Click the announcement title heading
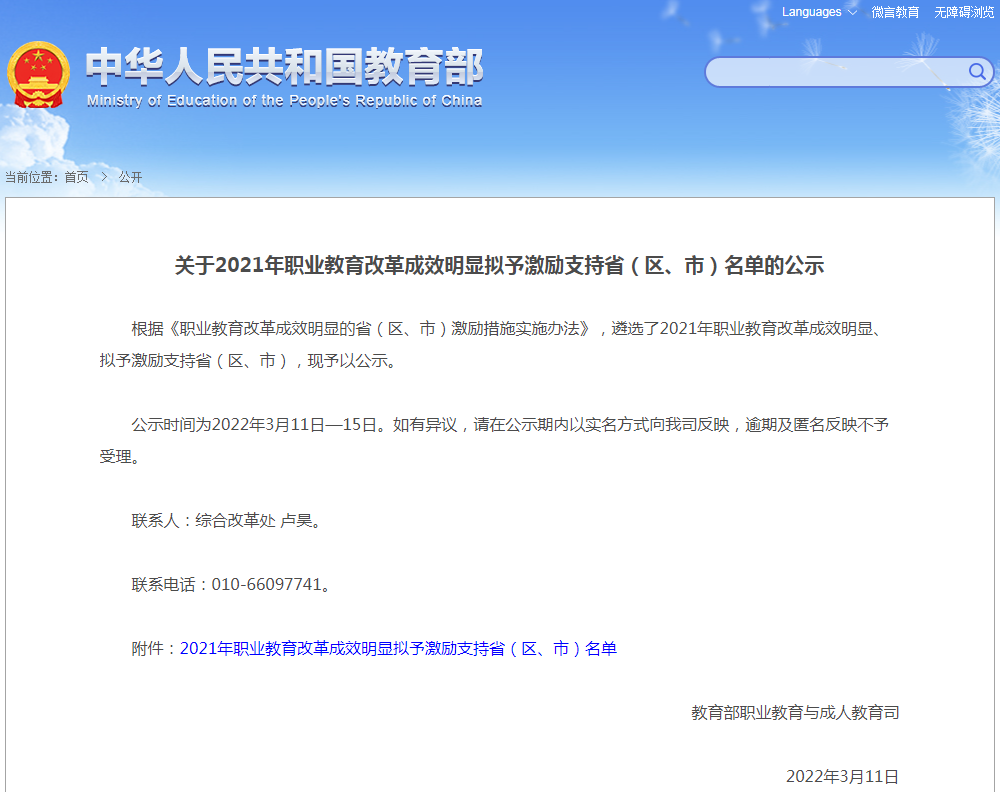The height and width of the screenshot is (792, 1000). point(500,263)
